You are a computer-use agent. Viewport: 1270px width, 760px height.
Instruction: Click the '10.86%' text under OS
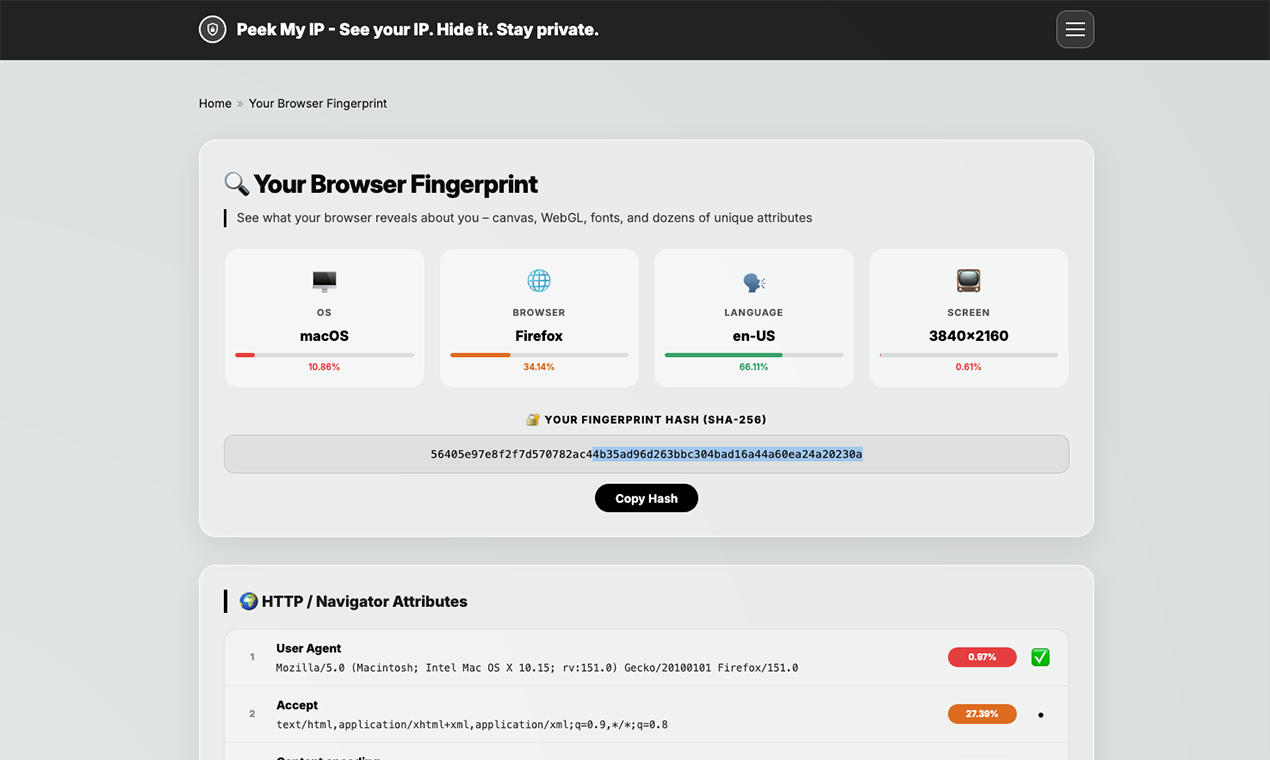coord(324,367)
